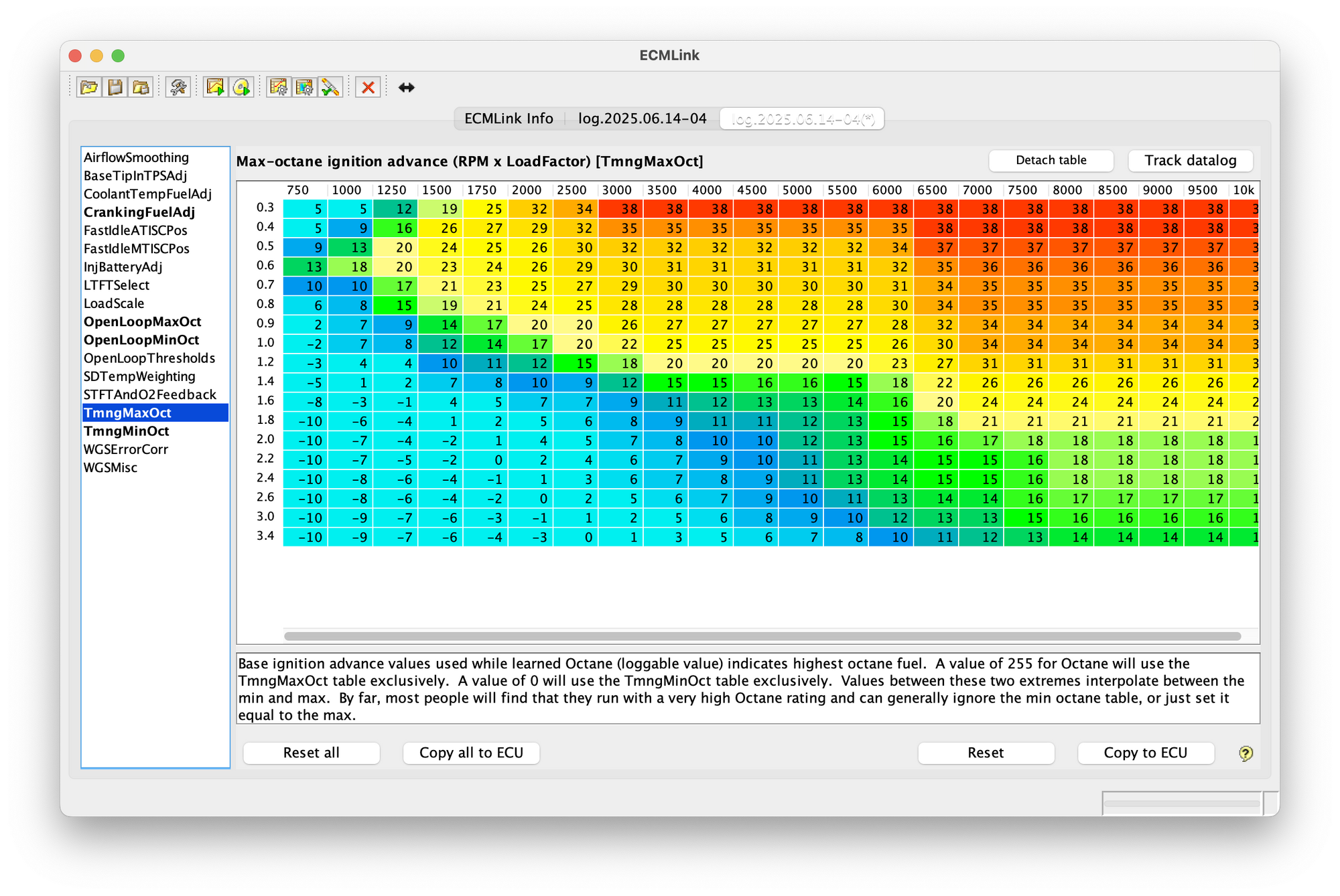Click the Detach table button
Viewport: 1340px width, 896px height.
(x=1051, y=160)
